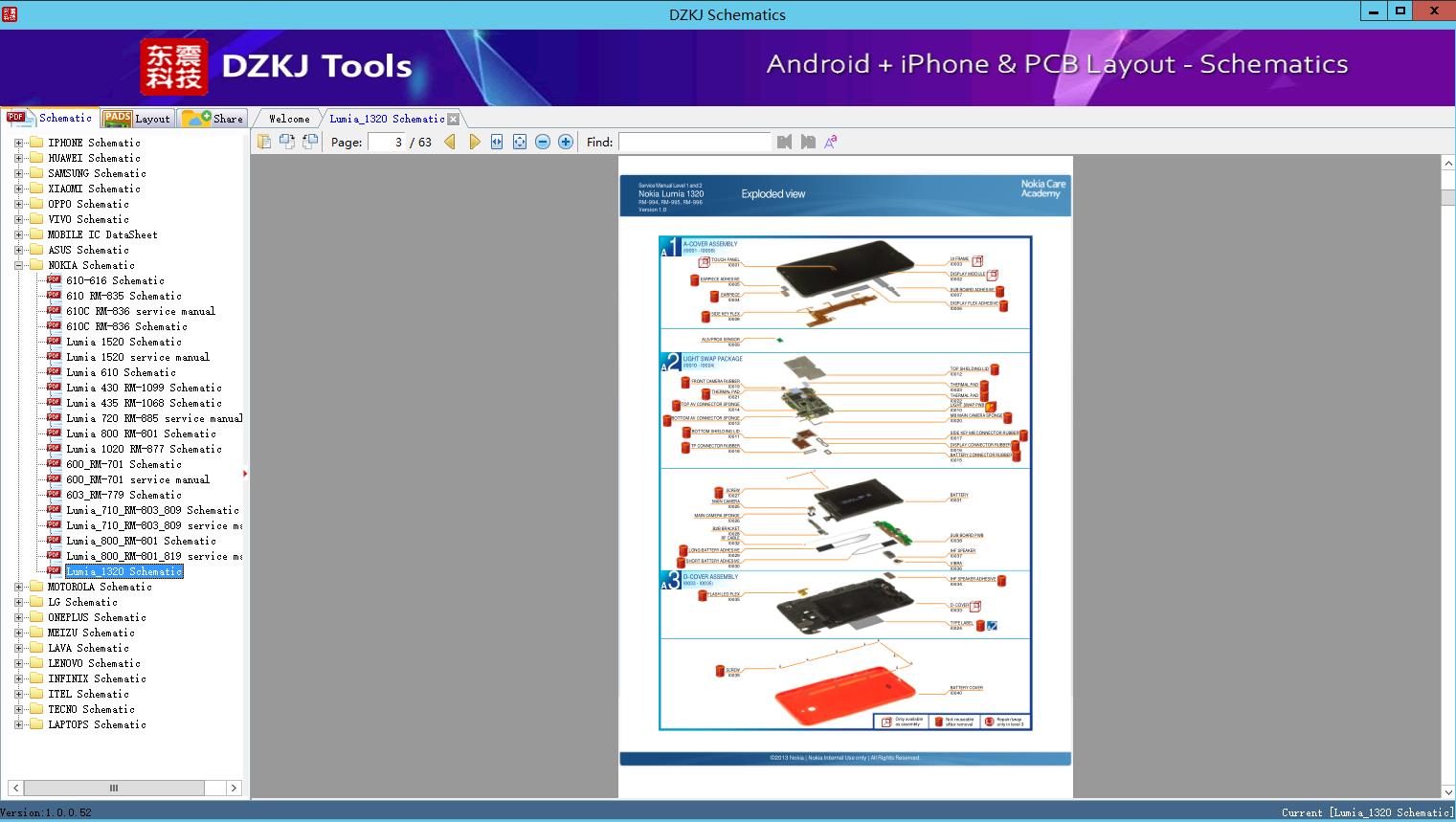Screen dimensions: 1456x822
Task: Click the PDF icon beside Lumia 610 Schematic
Action: pos(54,371)
